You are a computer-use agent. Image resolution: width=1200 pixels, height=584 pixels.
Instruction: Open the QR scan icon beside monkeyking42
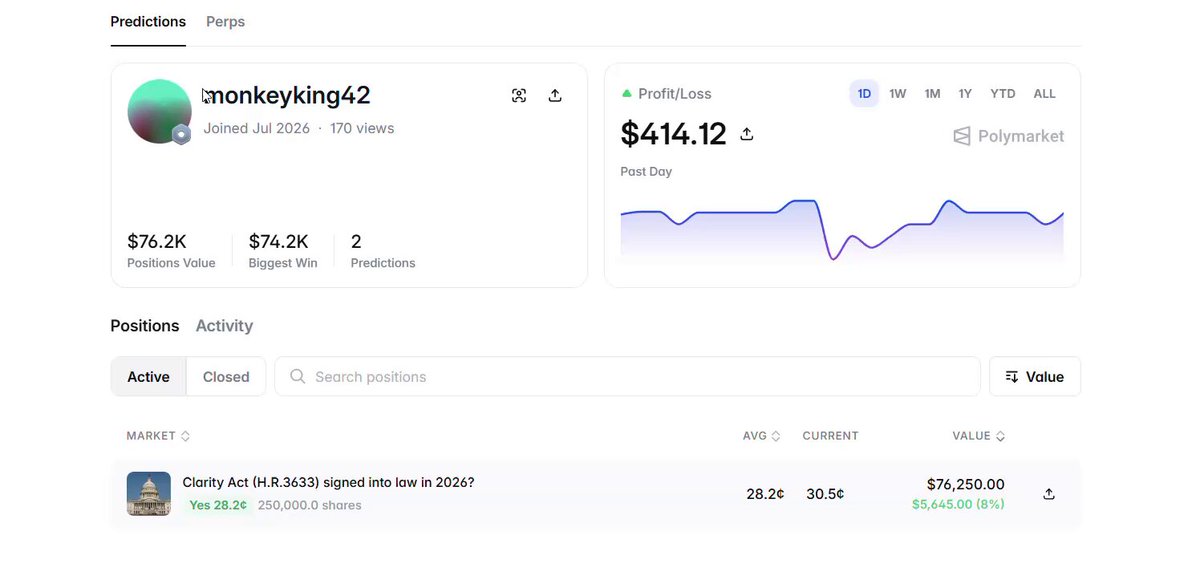pos(519,96)
